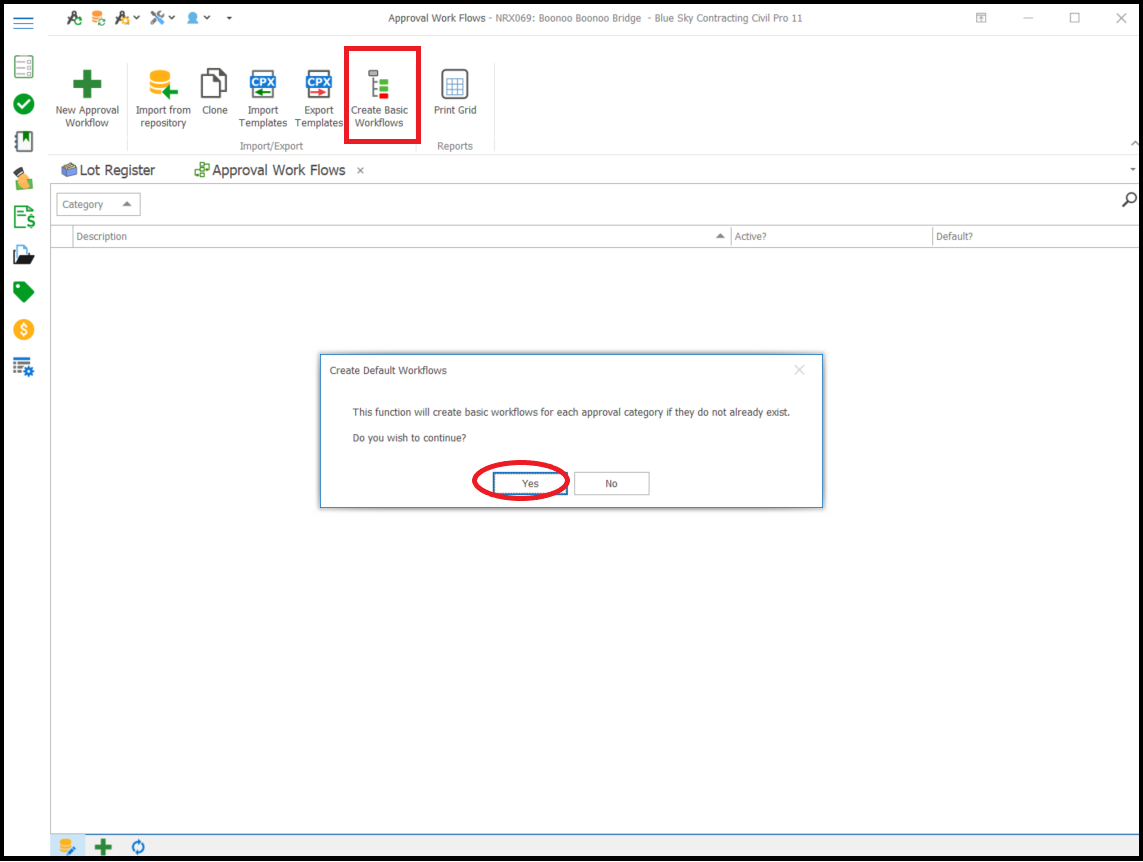Screen dimensions: 1143x862
Task: Click the green price tag sidebar icon
Action: click(x=23, y=292)
